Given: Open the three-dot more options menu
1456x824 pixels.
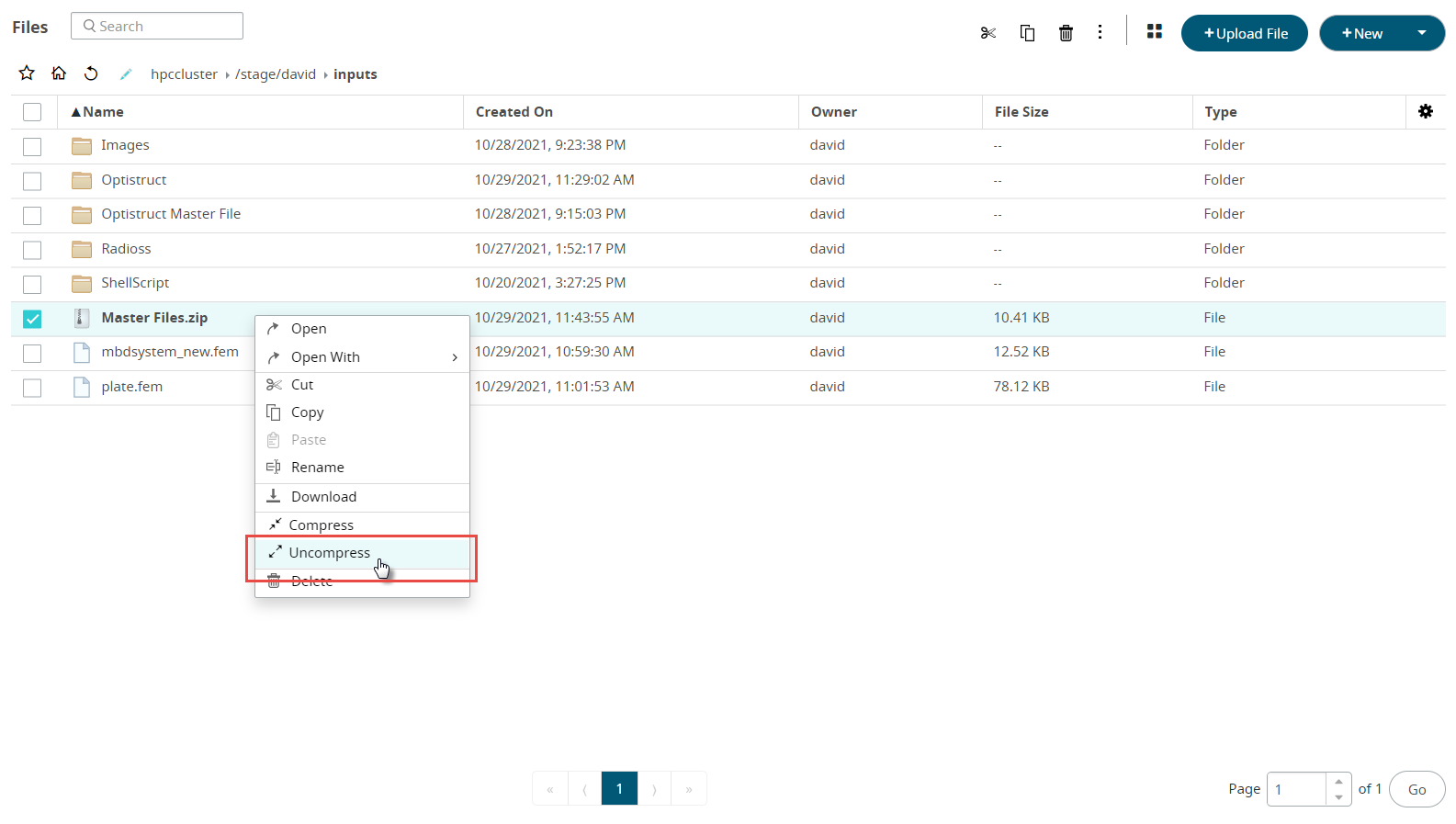Looking at the screenshot, I should tap(1100, 33).
